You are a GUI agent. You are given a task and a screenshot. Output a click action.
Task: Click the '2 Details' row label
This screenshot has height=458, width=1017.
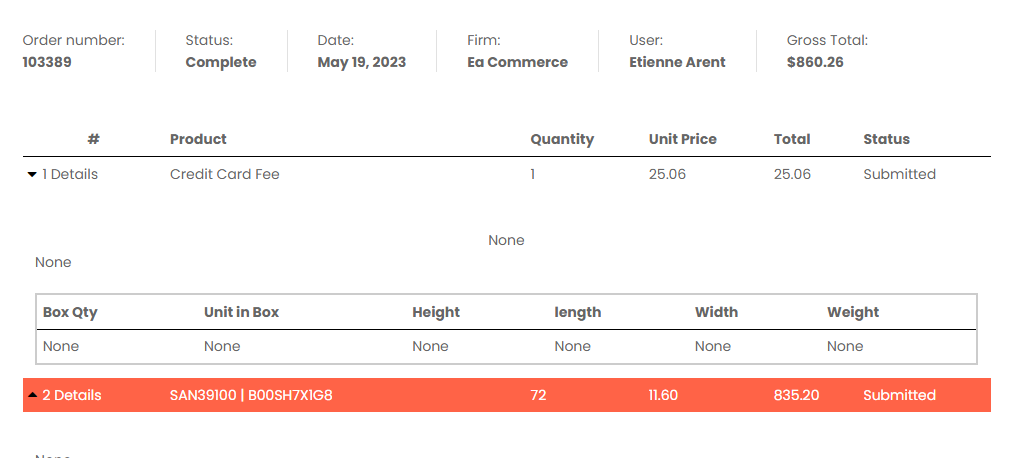tap(71, 395)
